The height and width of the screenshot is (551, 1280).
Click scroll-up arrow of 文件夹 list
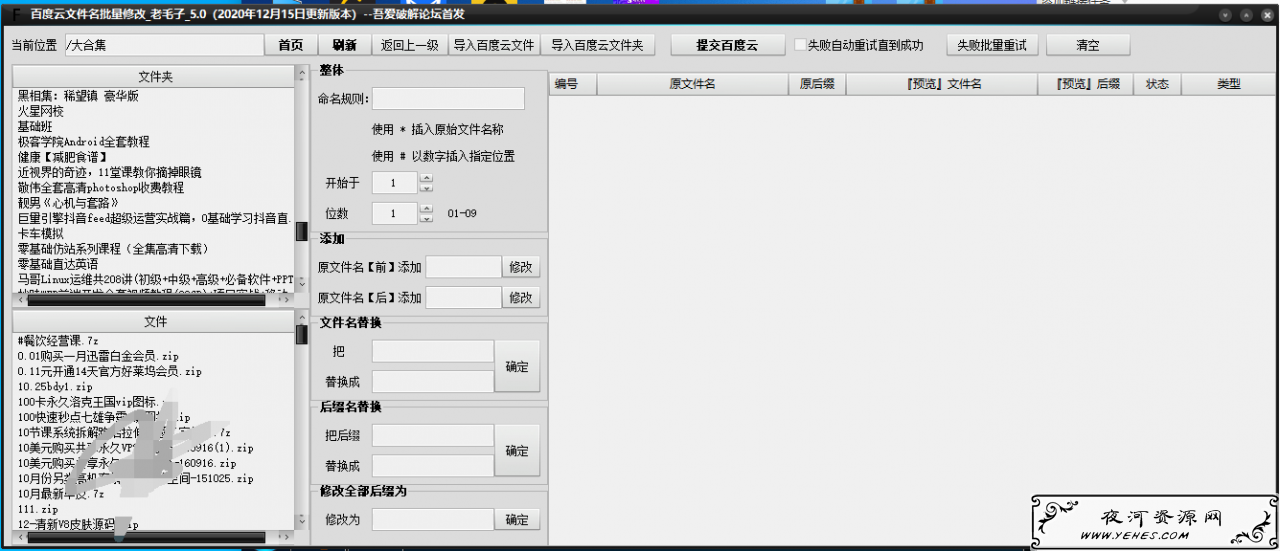[302, 75]
